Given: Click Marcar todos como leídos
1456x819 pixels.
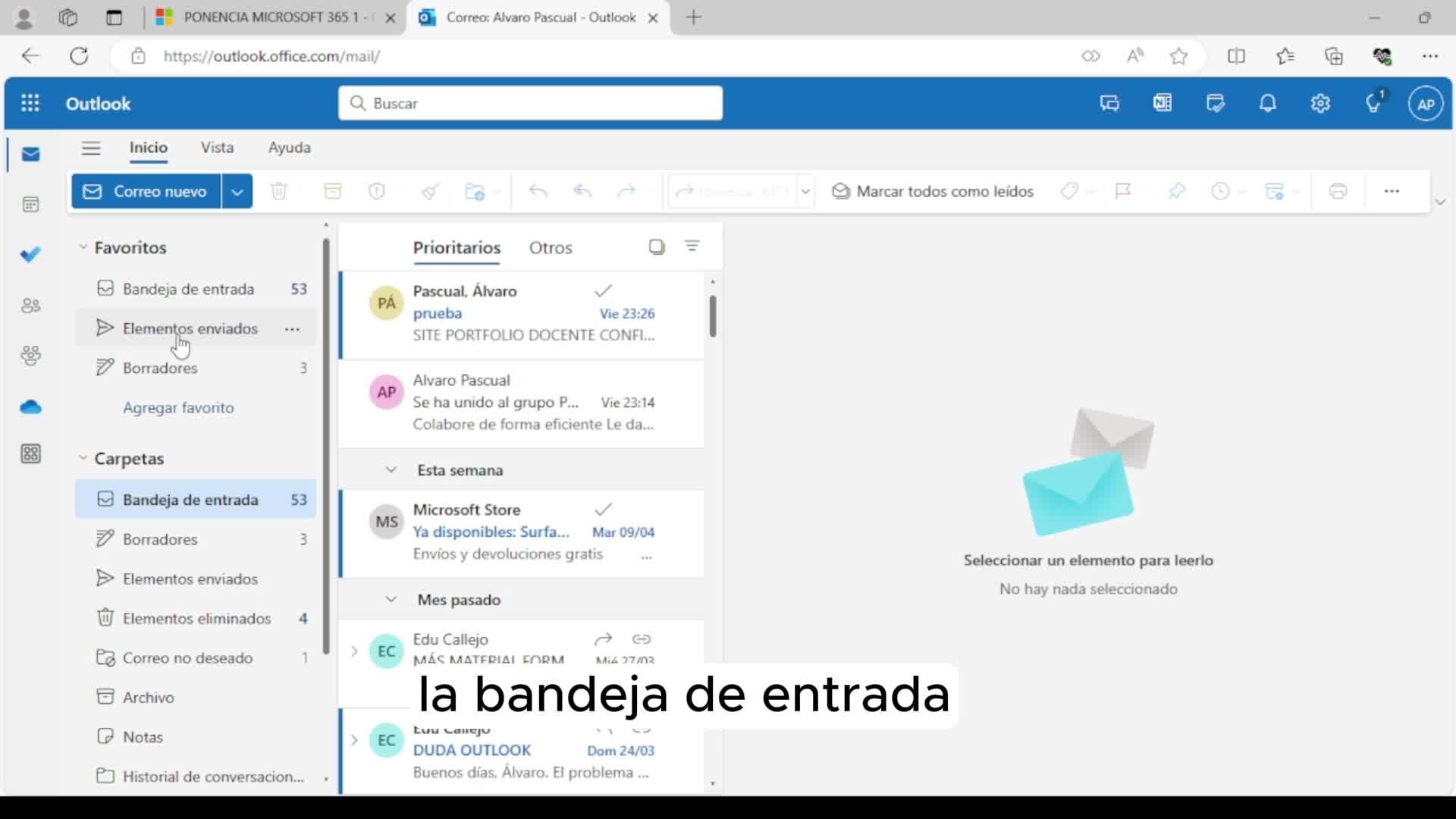Looking at the screenshot, I should point(933,192).
